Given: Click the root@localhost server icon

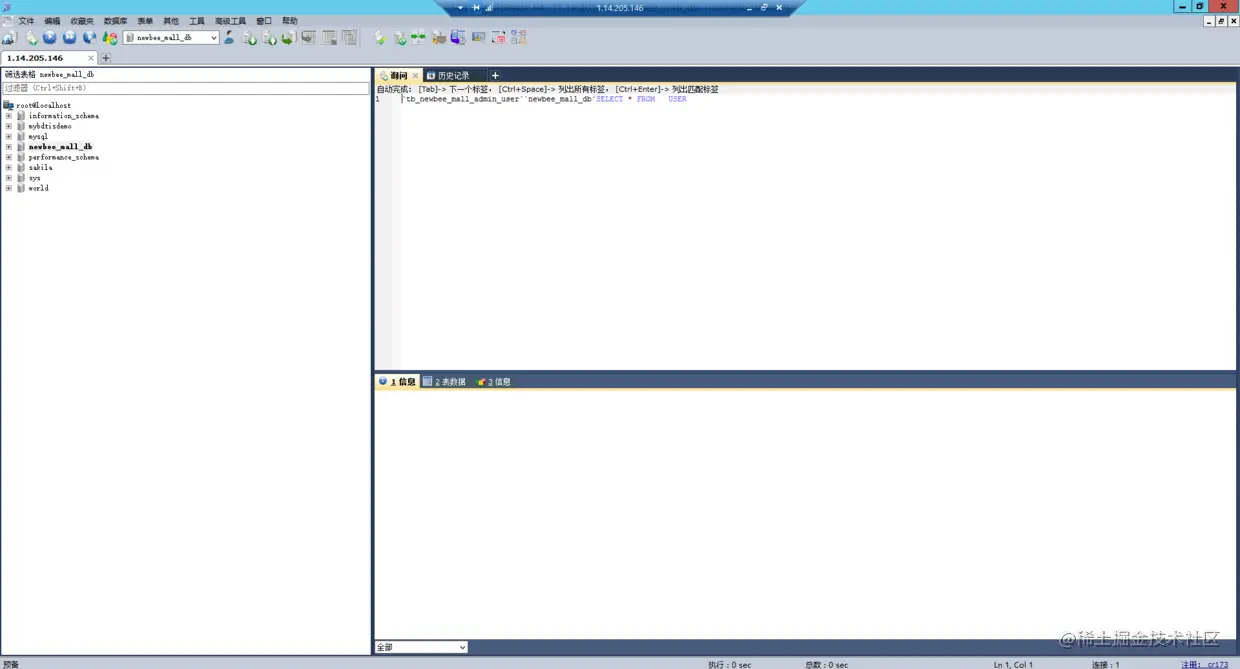Looking at the screenshot, I should point(9,105).
